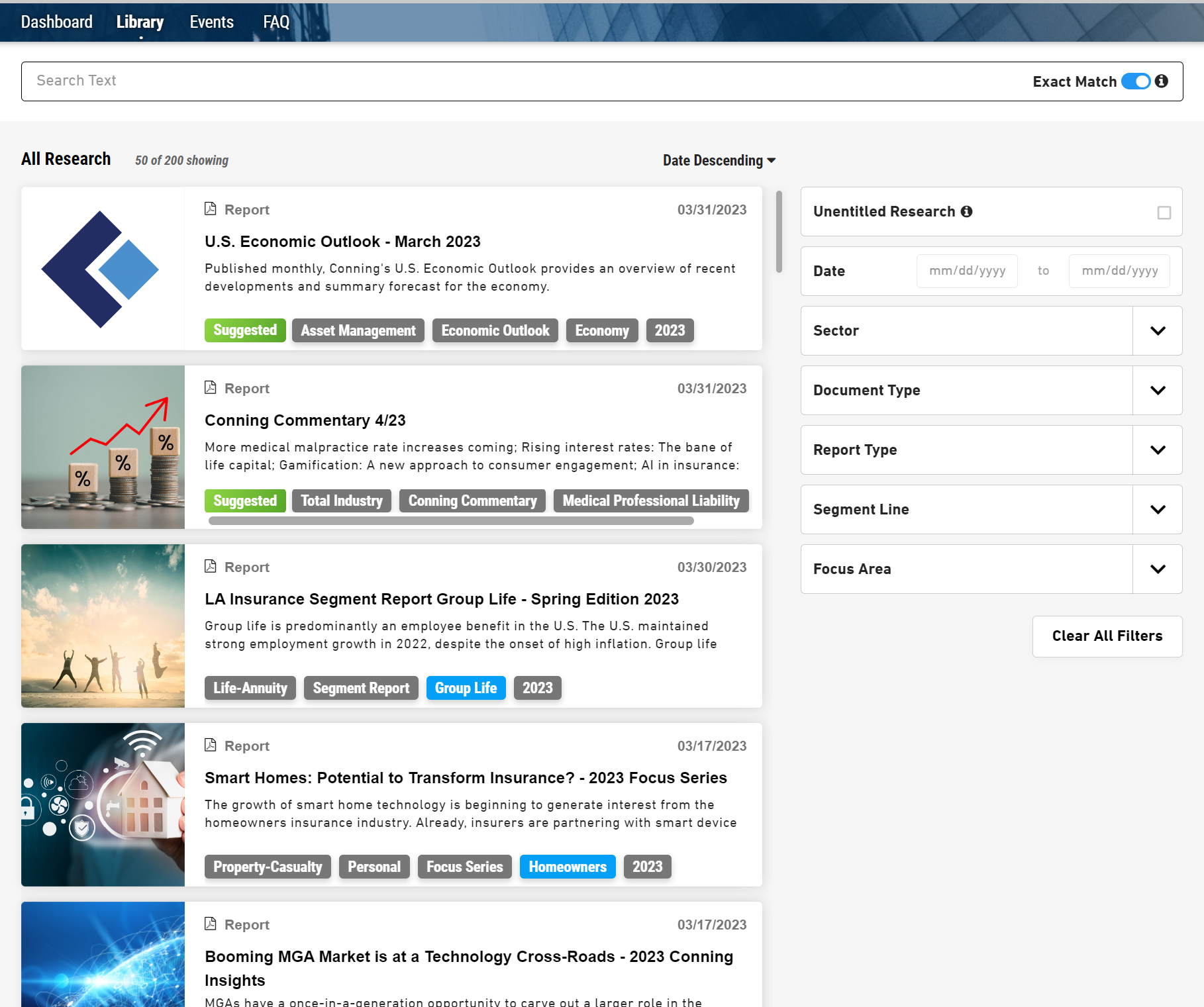Open the Smart Homes Focus Series report title
This screenshot has width=1204, height=1007.
coord(466,778)
